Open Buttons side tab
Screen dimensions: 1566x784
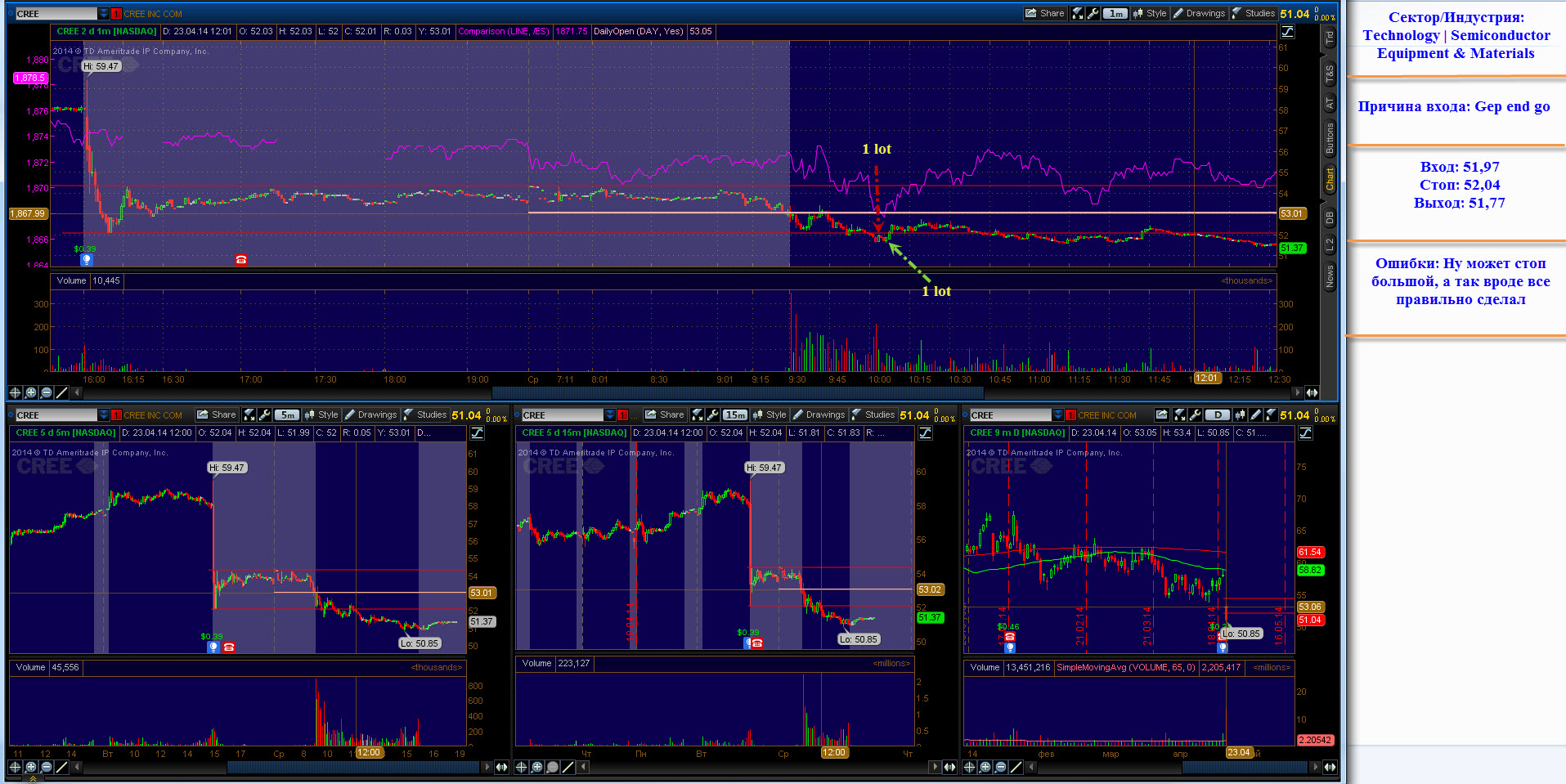coord(1330,138)
